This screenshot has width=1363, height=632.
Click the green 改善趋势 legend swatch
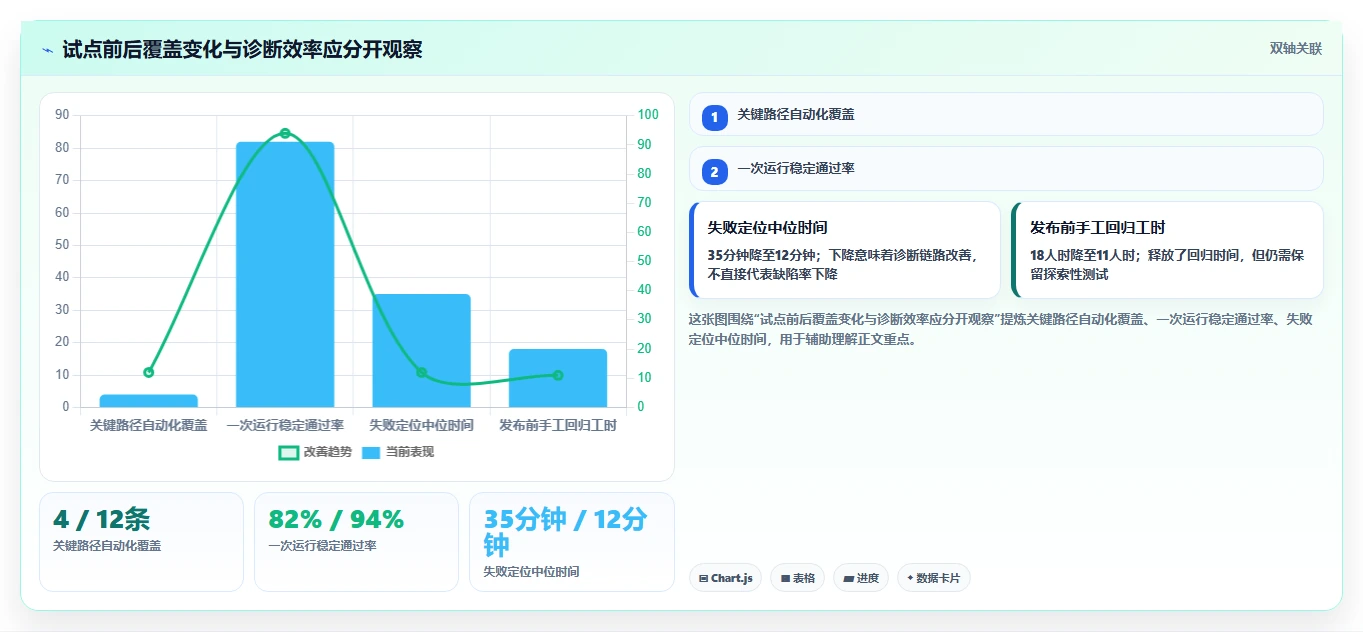288,452
